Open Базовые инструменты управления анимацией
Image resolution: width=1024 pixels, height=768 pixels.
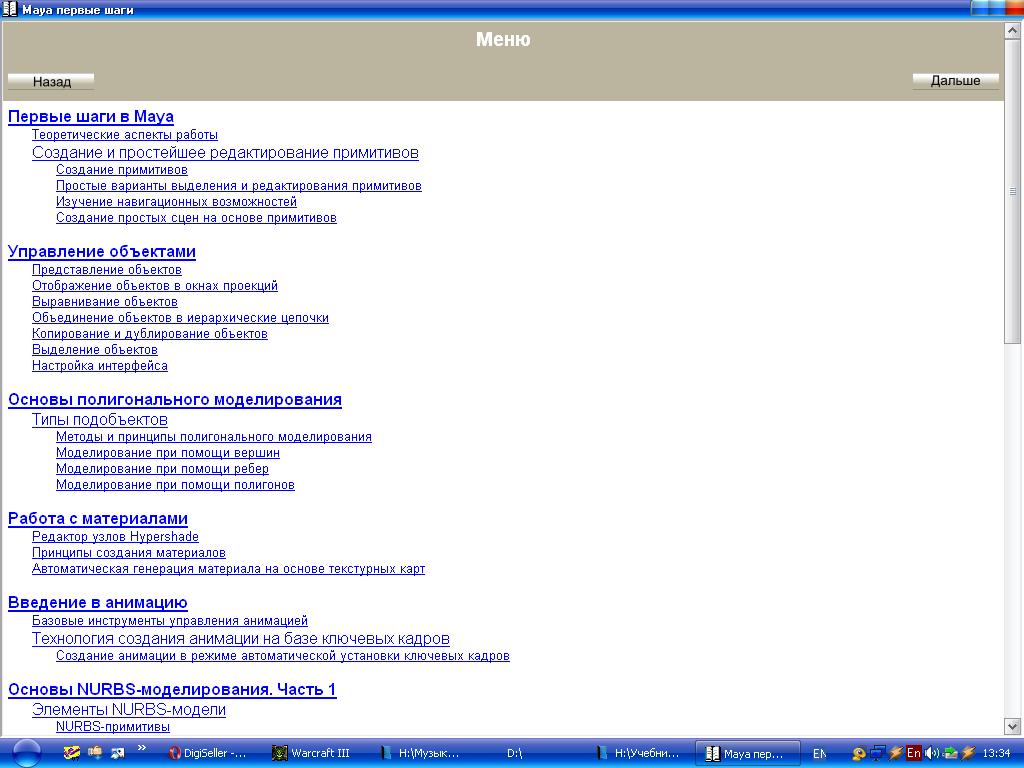170,621
